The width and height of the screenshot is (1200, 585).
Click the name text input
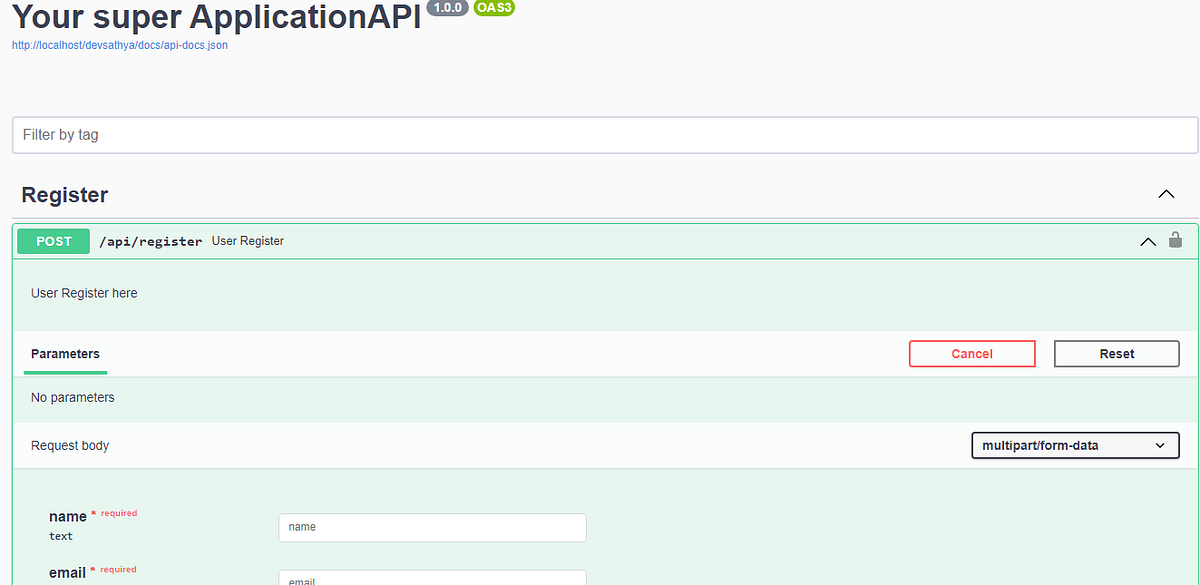pyautogui.click(x=432, y=527)
